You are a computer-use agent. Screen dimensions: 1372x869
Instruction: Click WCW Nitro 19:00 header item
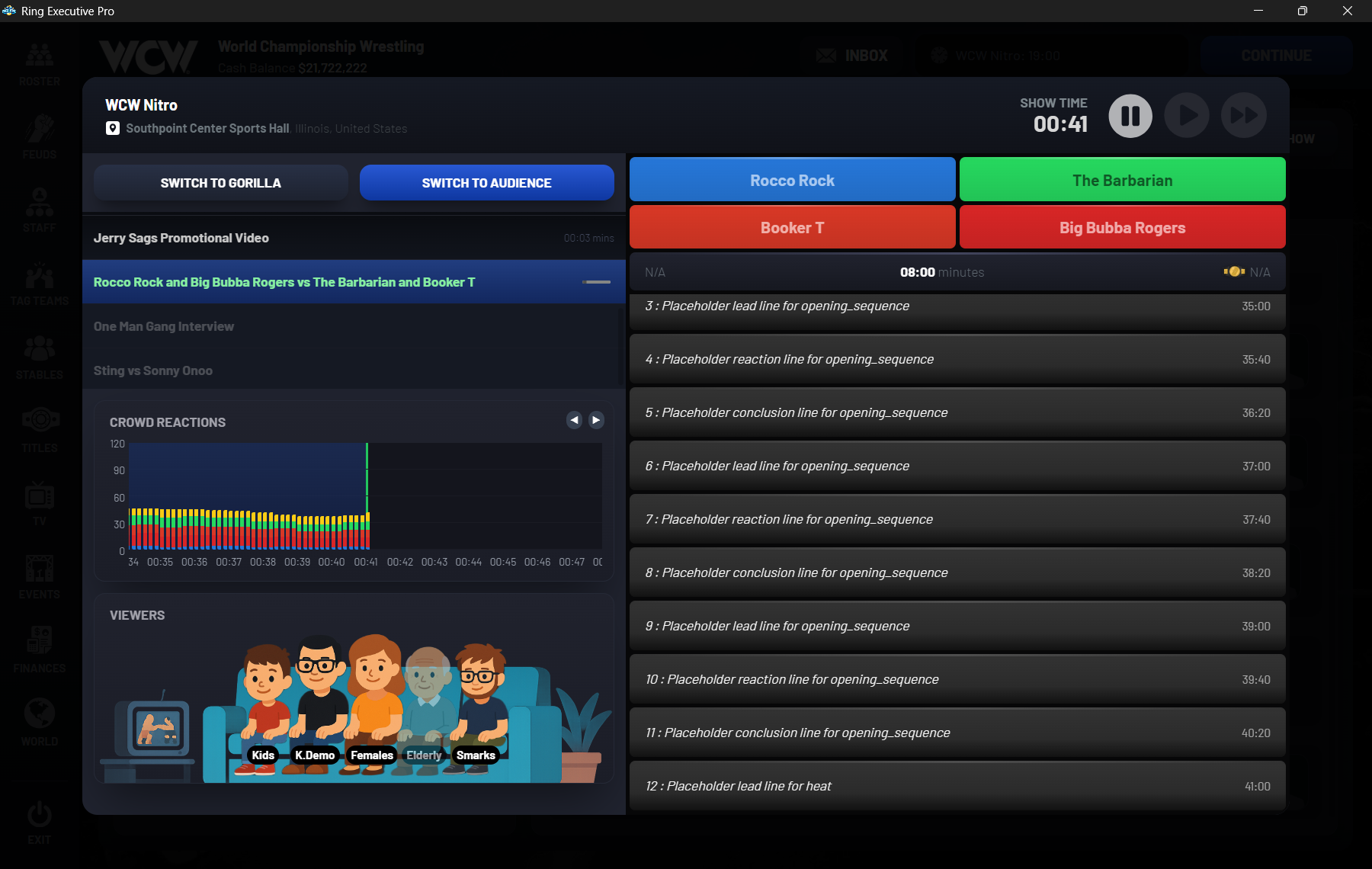pos(996,56)
